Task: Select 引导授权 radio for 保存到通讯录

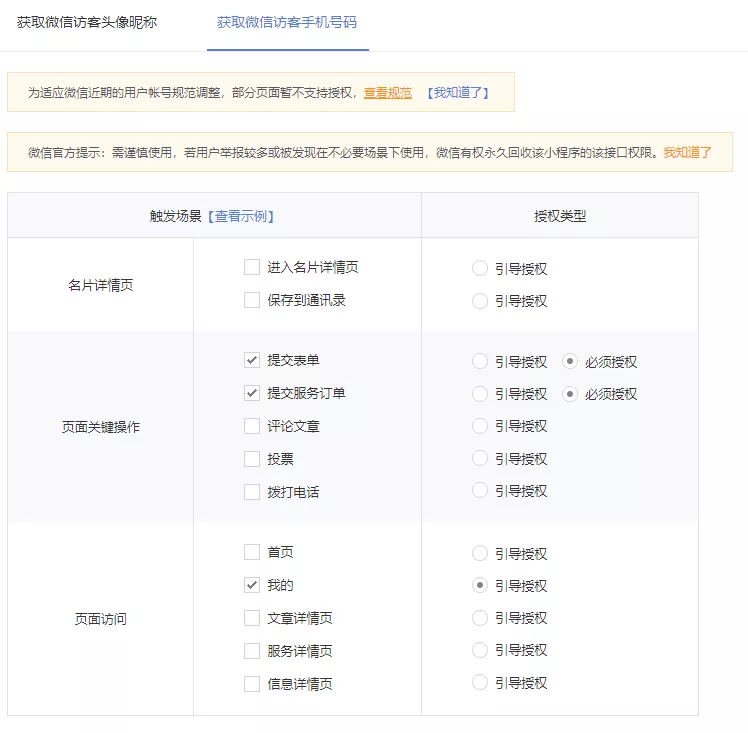Action: [479, 301]
